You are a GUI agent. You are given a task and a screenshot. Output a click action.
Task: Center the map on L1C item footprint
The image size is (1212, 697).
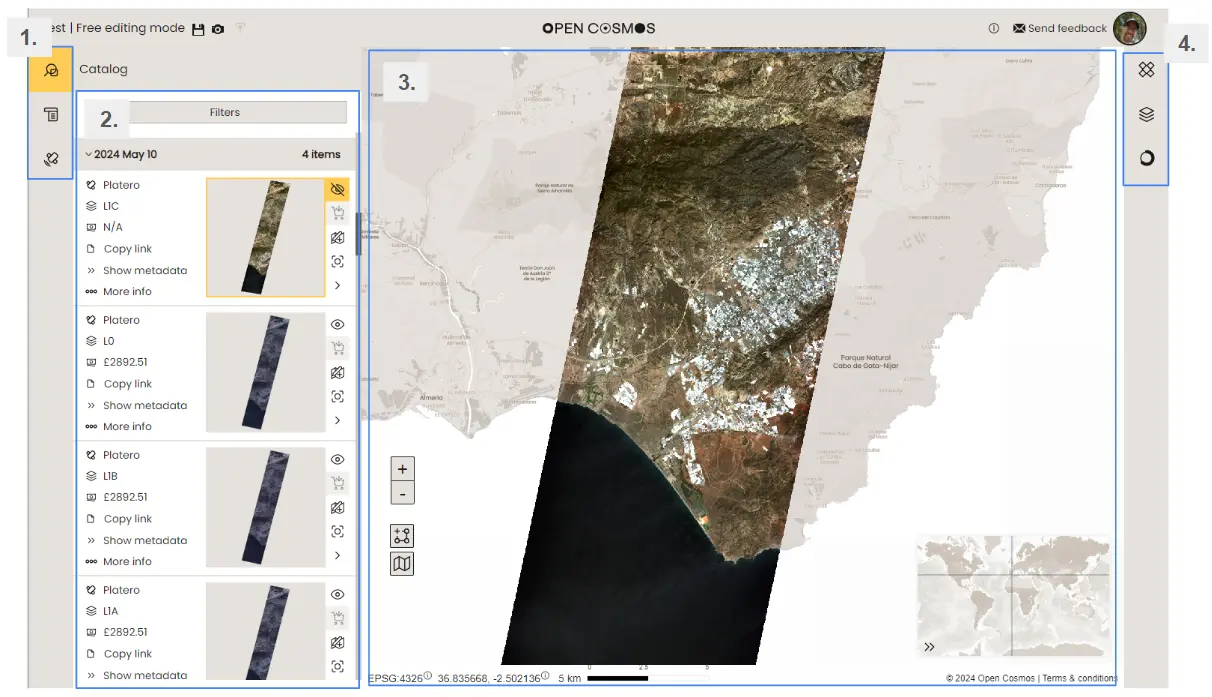click(338, 261)
